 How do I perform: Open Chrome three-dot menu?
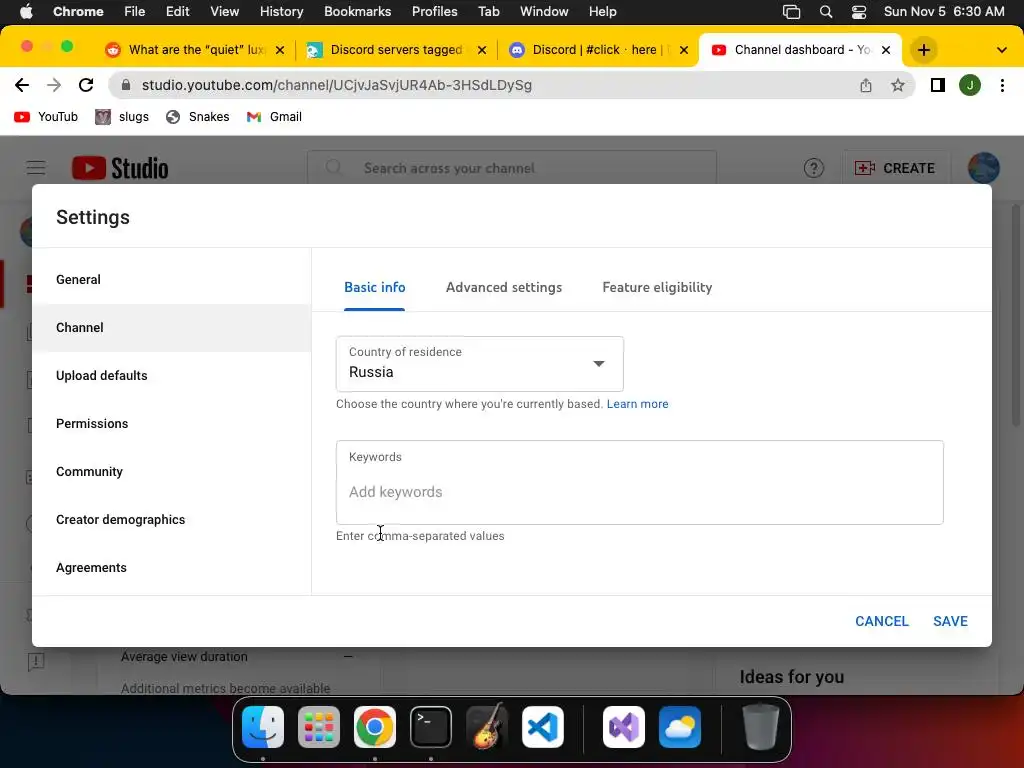pyautogui.click(x=1002, y=85)
